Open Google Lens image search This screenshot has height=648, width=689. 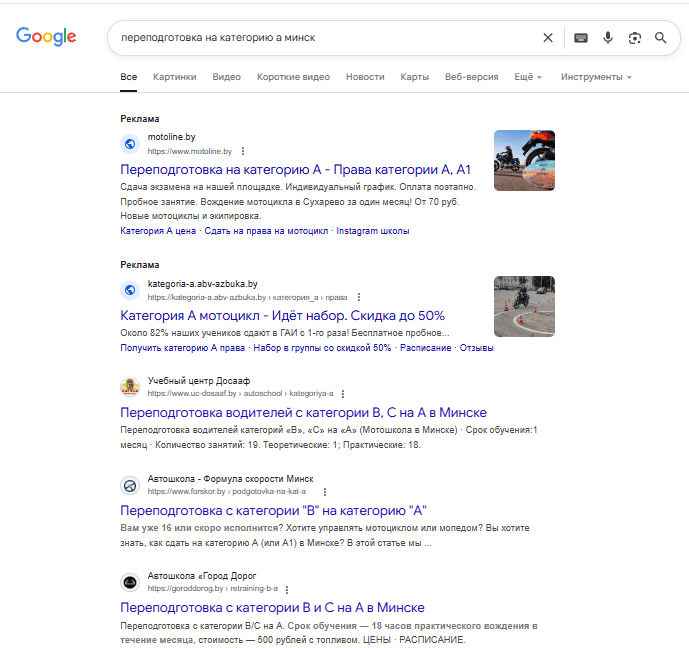tap(635, 38)
